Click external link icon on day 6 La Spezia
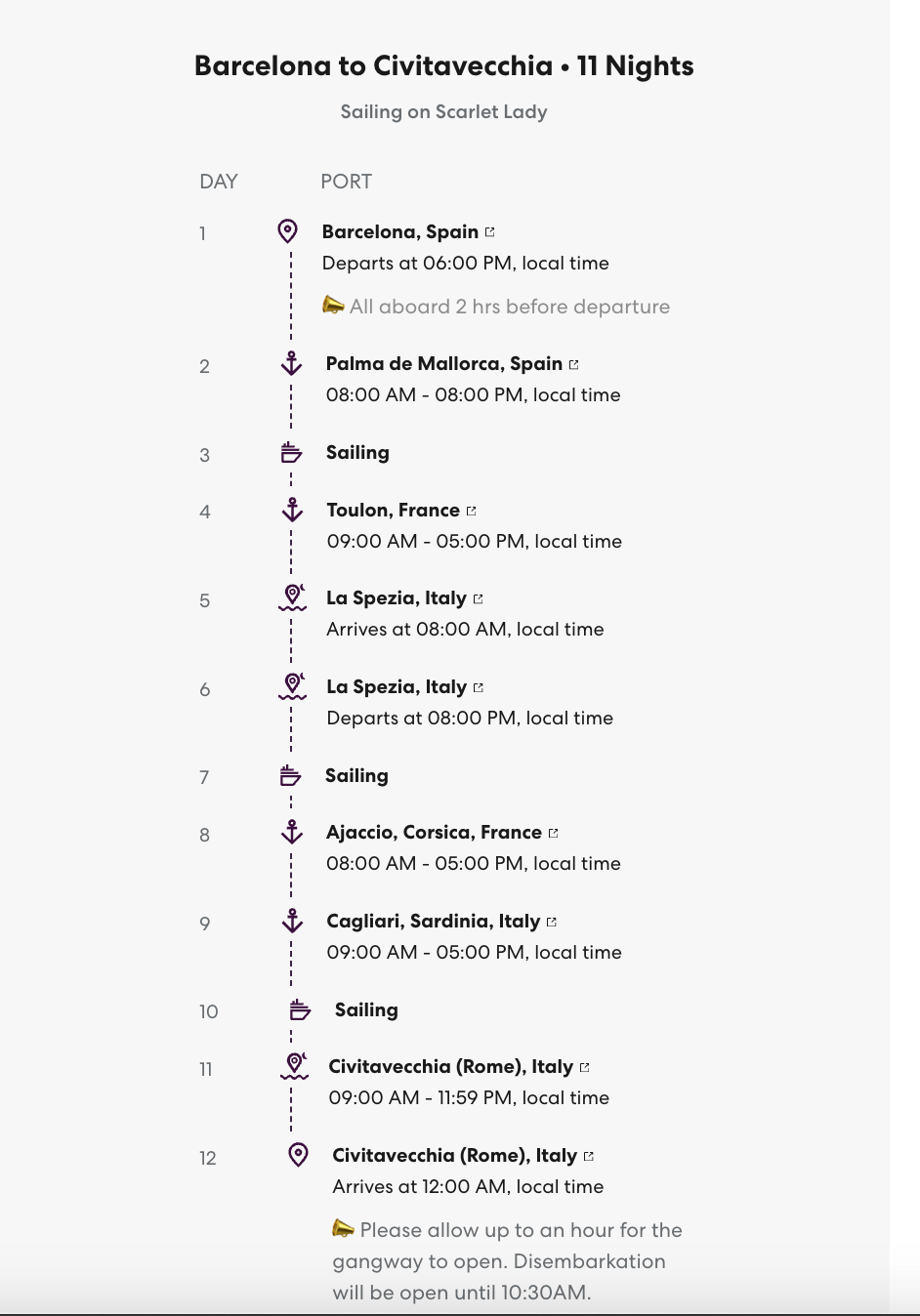Screen dimensions: 920x1316 pyautogui.click(x=479, y=687)
